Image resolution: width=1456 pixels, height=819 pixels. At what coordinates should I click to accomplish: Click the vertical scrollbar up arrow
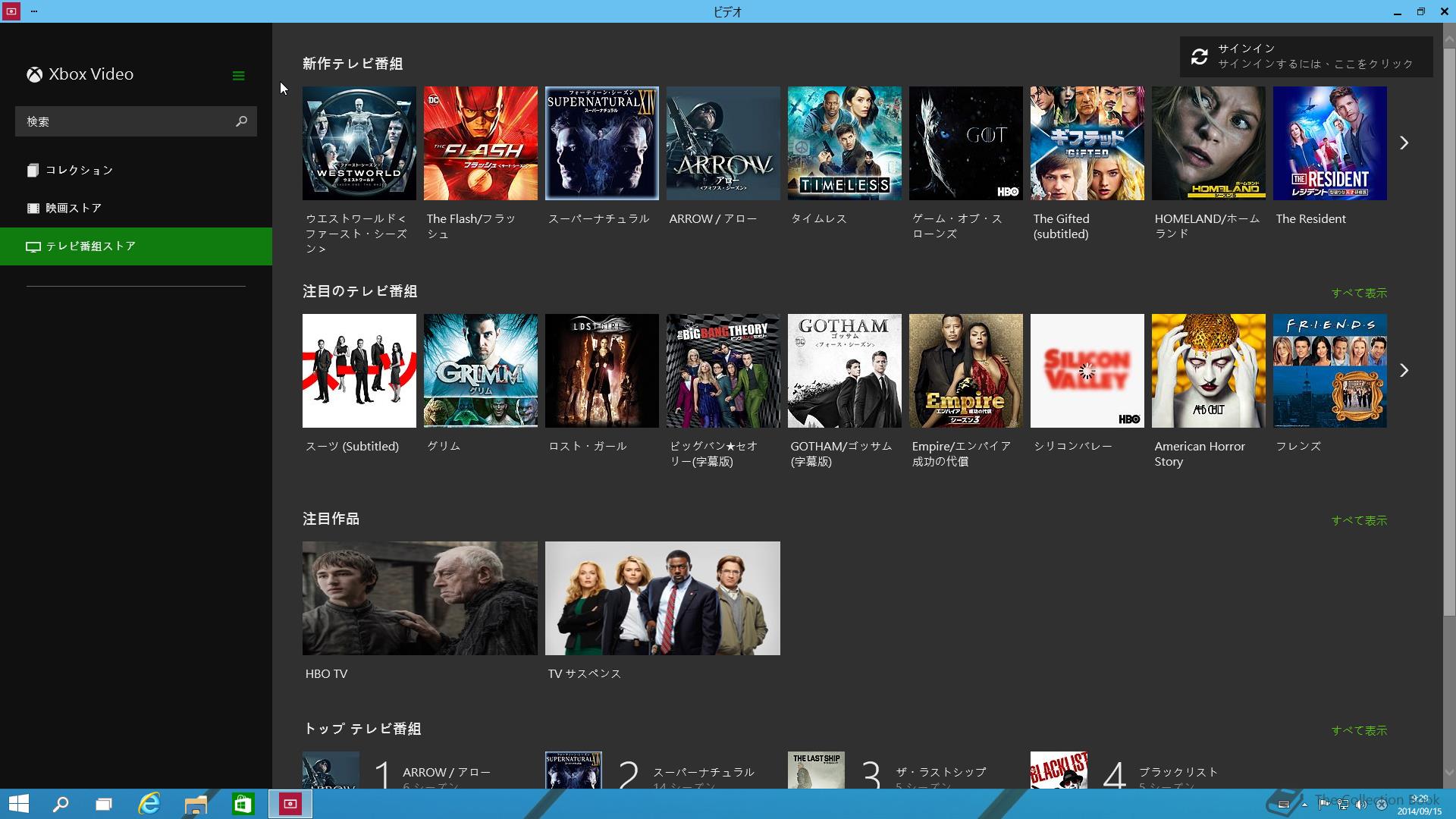coord(1449,38)
